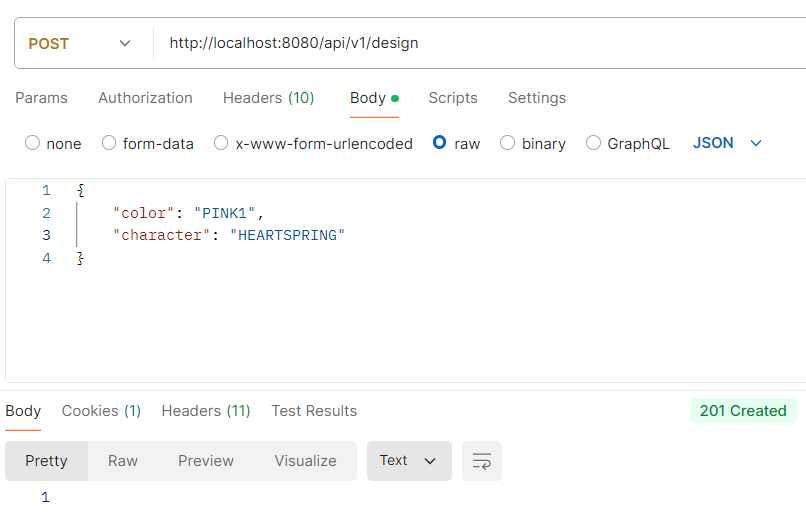The image size is (806, 520).
Task: Switch to the Params tab
Action: (41, 98)
